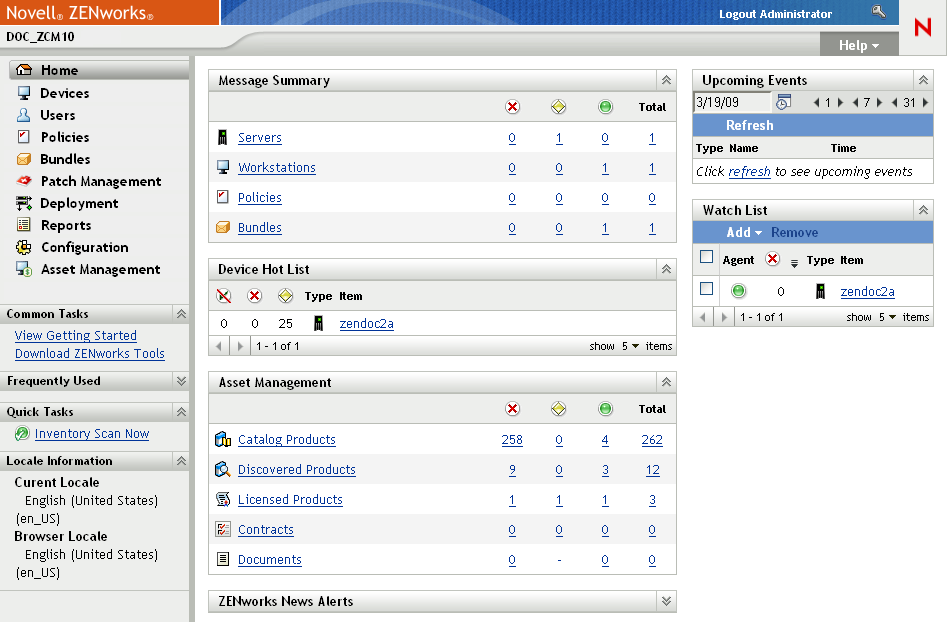The image size is (947, 622).
Task: Open the Discovered Products link
Action: [x=297, y=470]
